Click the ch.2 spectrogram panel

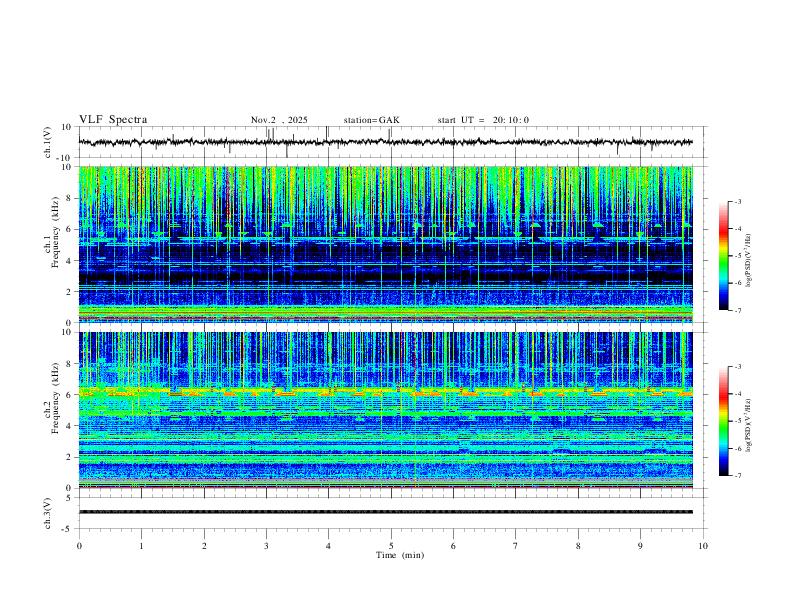[385, 410]
